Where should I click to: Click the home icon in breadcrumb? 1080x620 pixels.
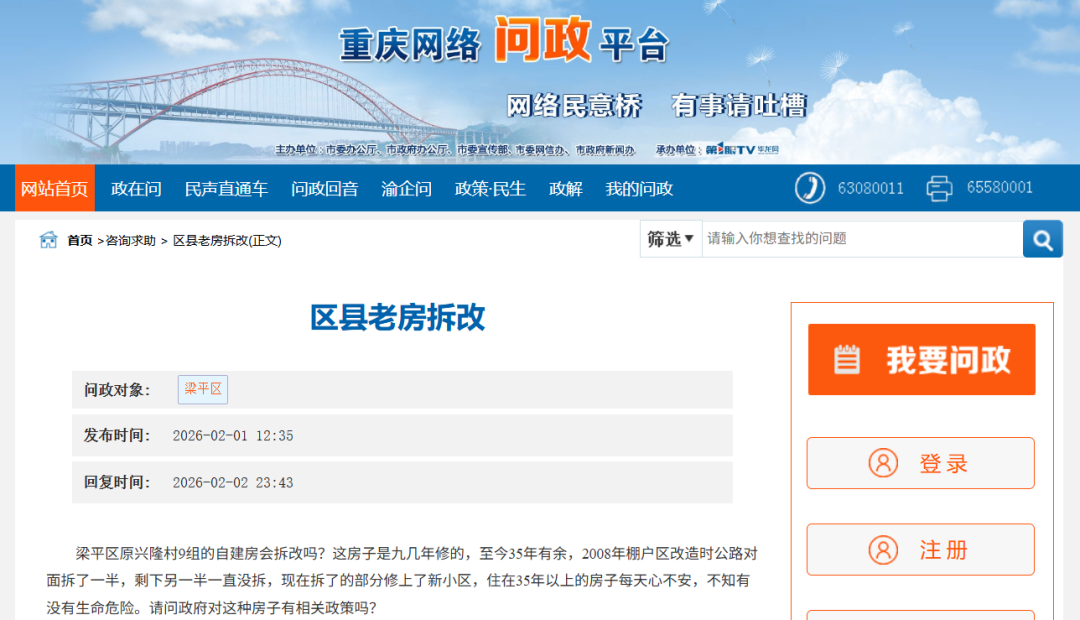pos(48,240)
